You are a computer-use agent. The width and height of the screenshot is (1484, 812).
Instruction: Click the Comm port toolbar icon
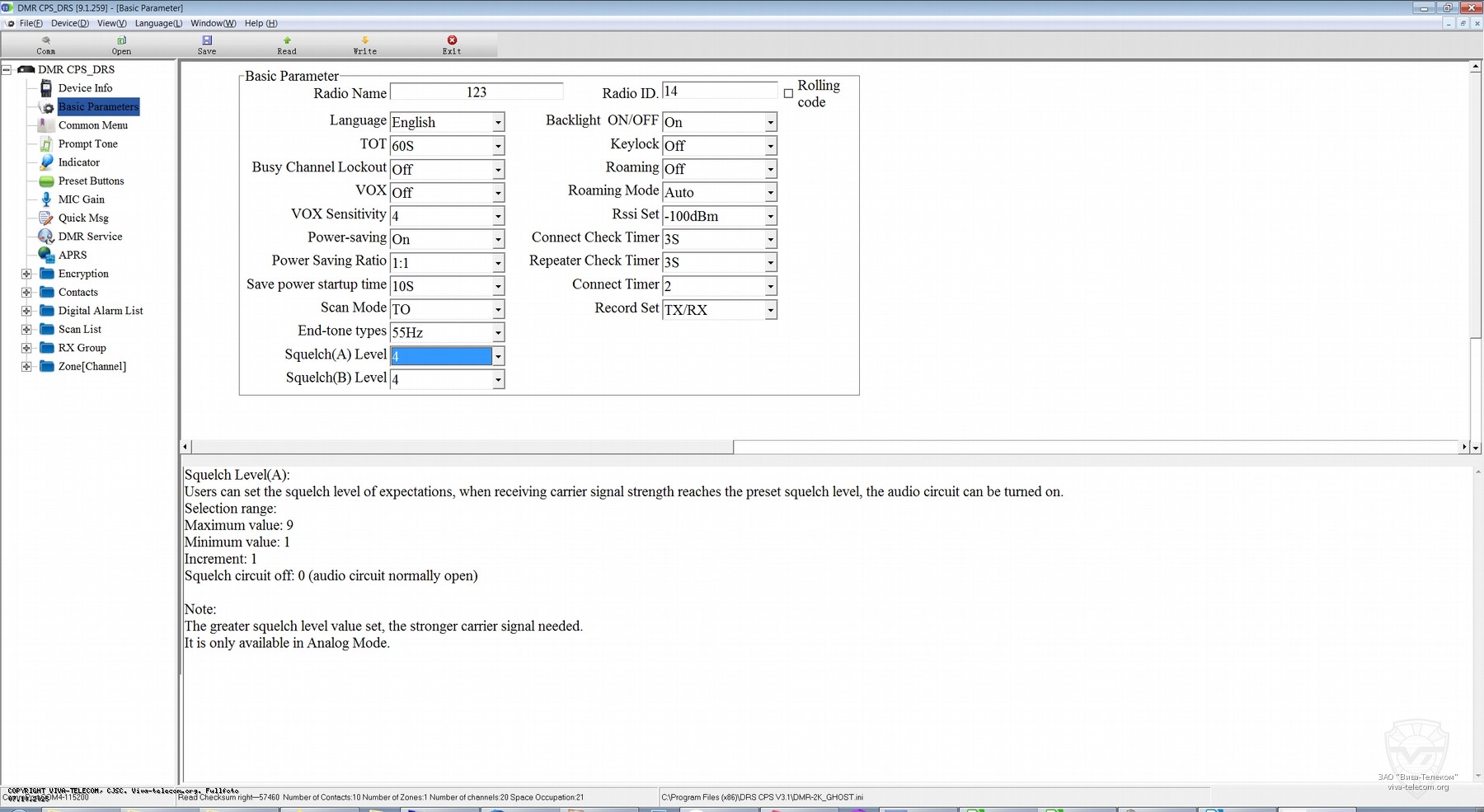click(x=46, y=40)
